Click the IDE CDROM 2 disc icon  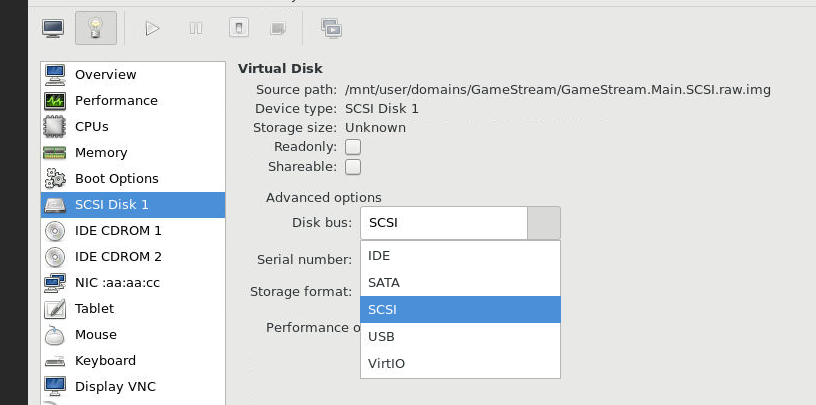click(55, 257)
